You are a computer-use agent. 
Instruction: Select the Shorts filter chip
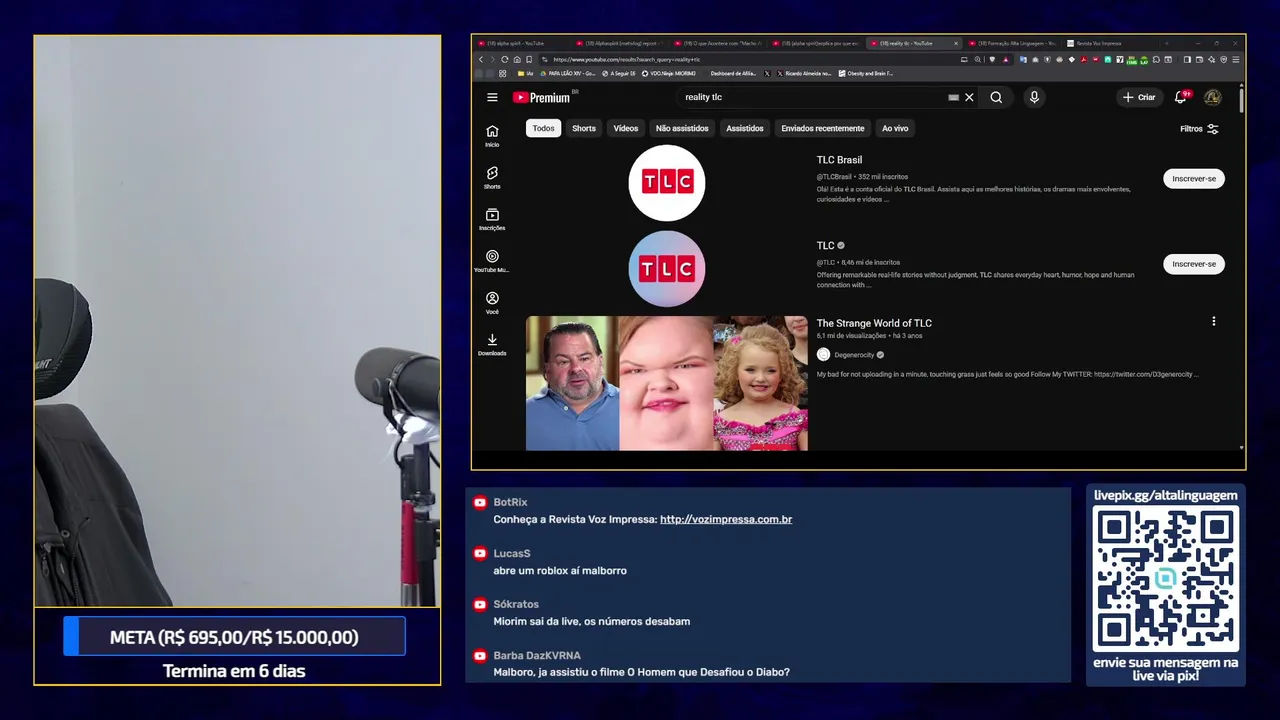[584, 128]
